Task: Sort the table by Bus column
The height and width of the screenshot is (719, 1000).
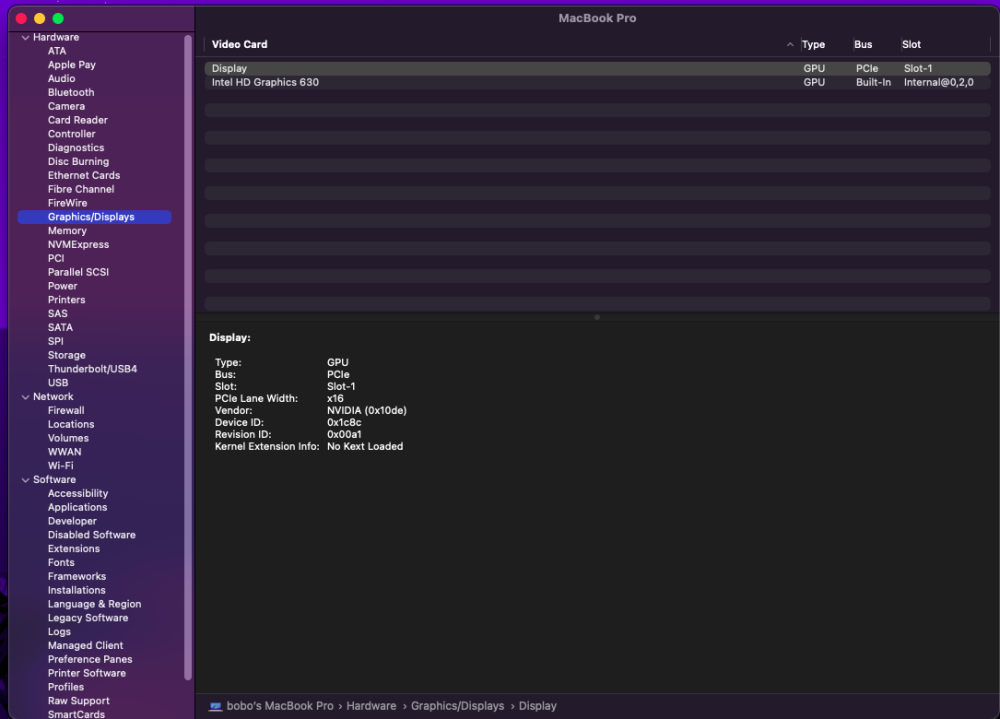Action: click(863, 45)
